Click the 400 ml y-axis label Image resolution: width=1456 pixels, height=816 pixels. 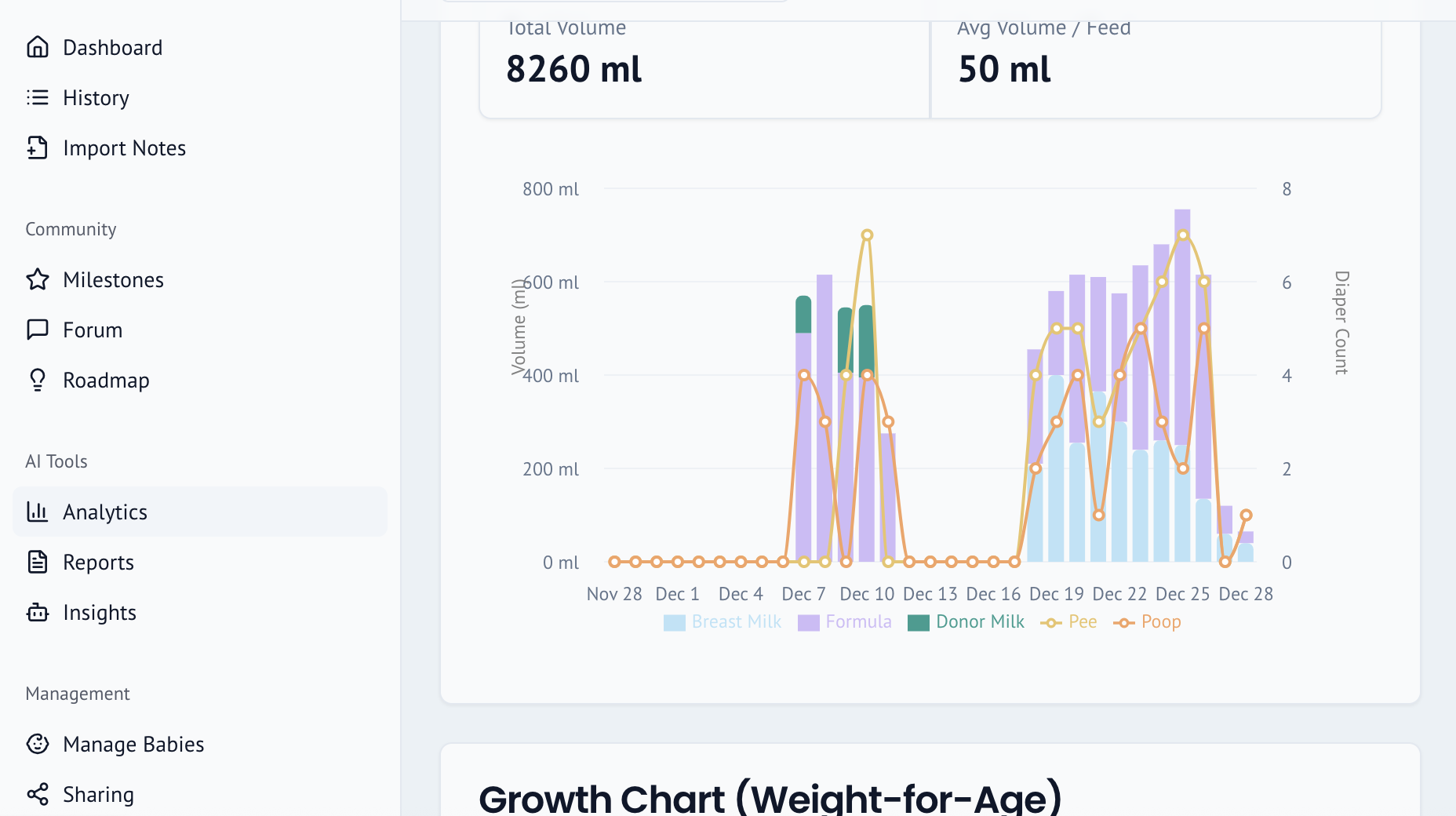point(551,376)
